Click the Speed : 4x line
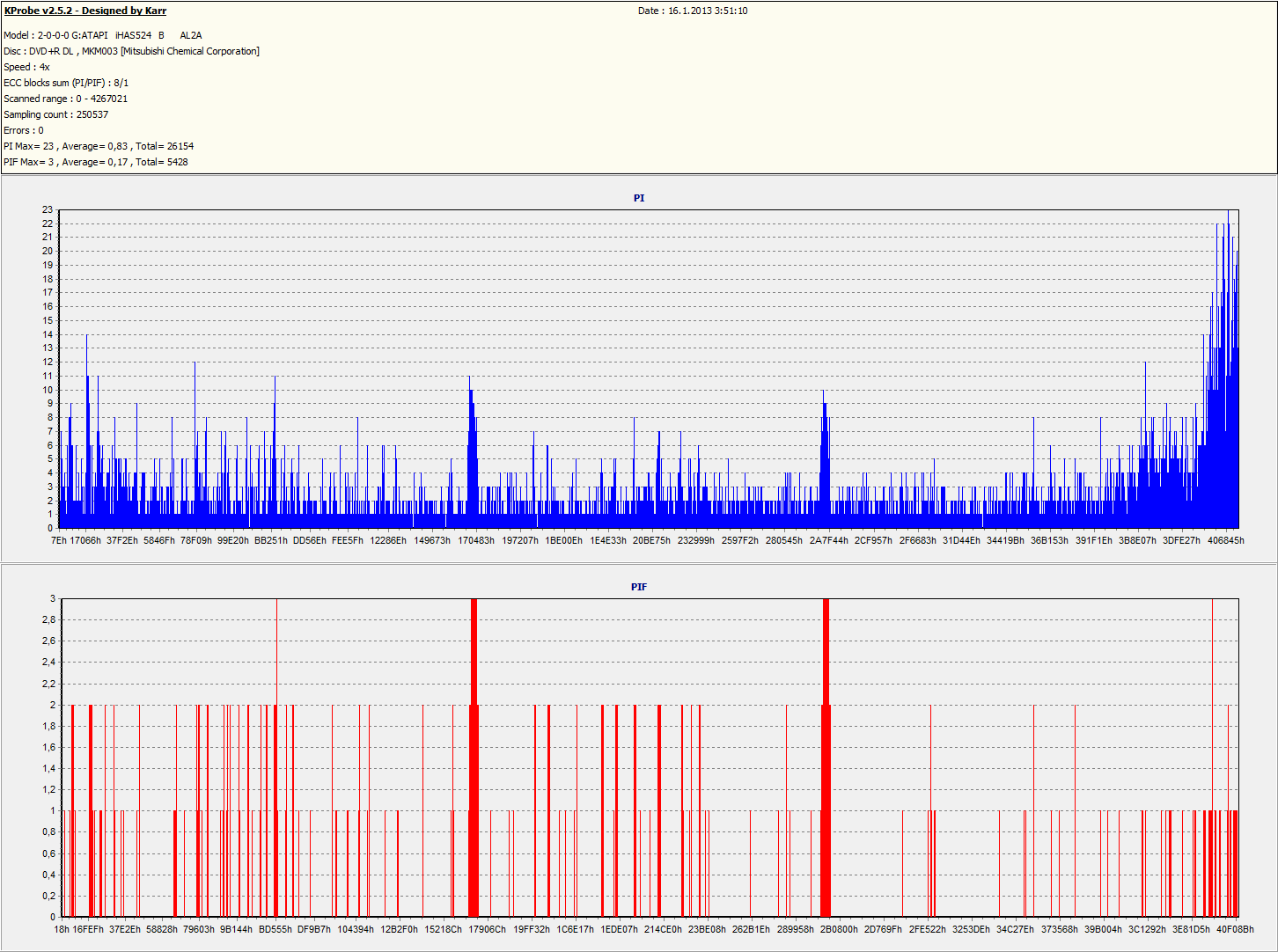This screenshot has height=952, width=1278. 26,67
